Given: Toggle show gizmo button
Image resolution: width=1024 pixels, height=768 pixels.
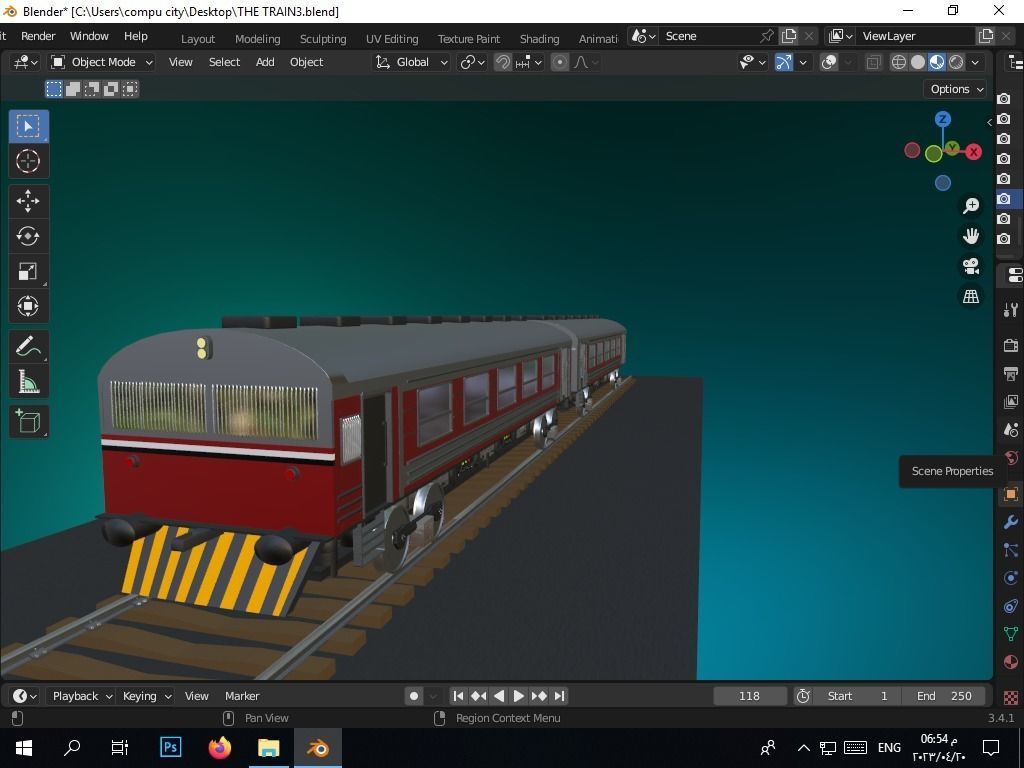Looking at the screenshot, I should click(784, 62).
